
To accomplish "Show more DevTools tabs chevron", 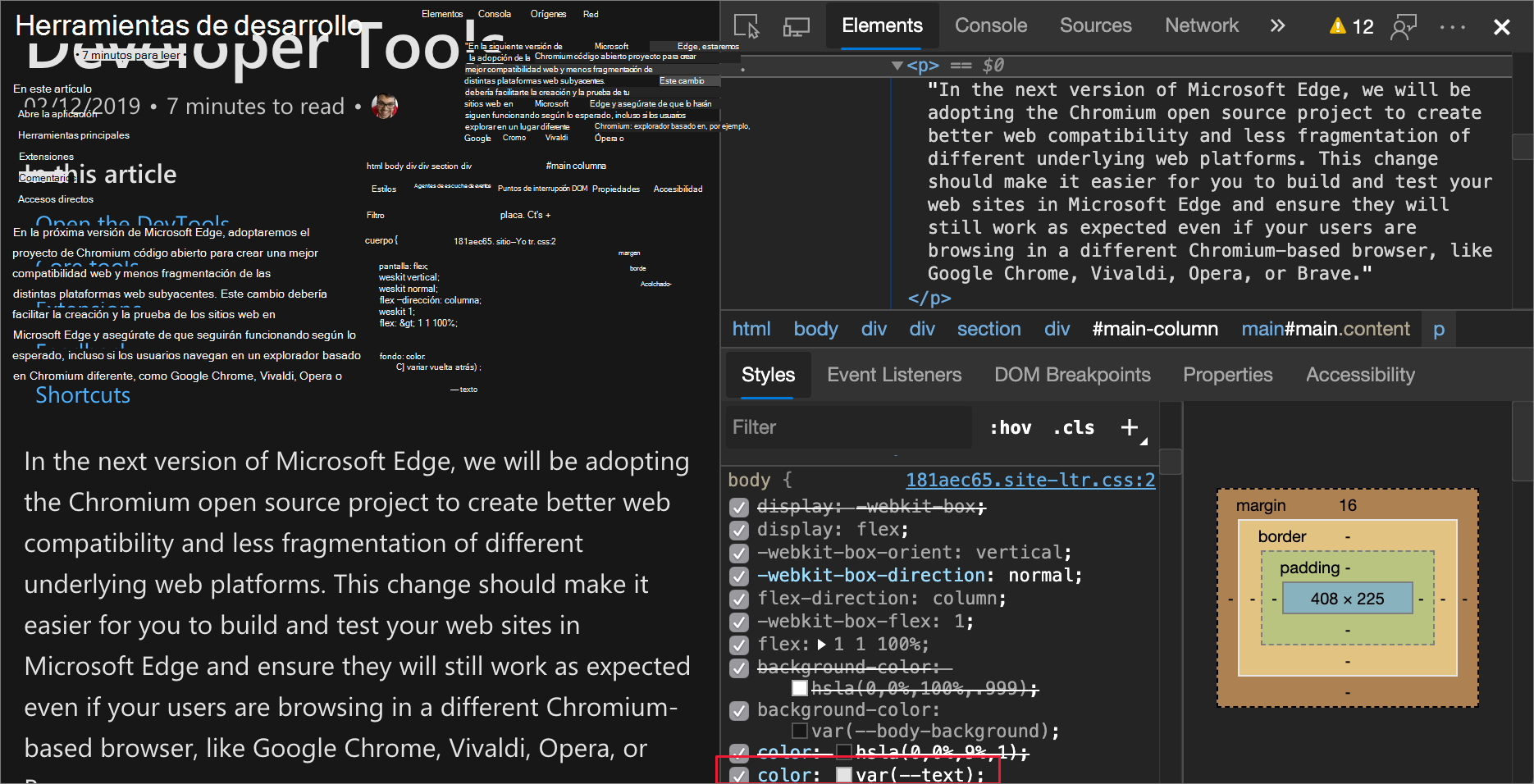I will [x=1277, y=25].
